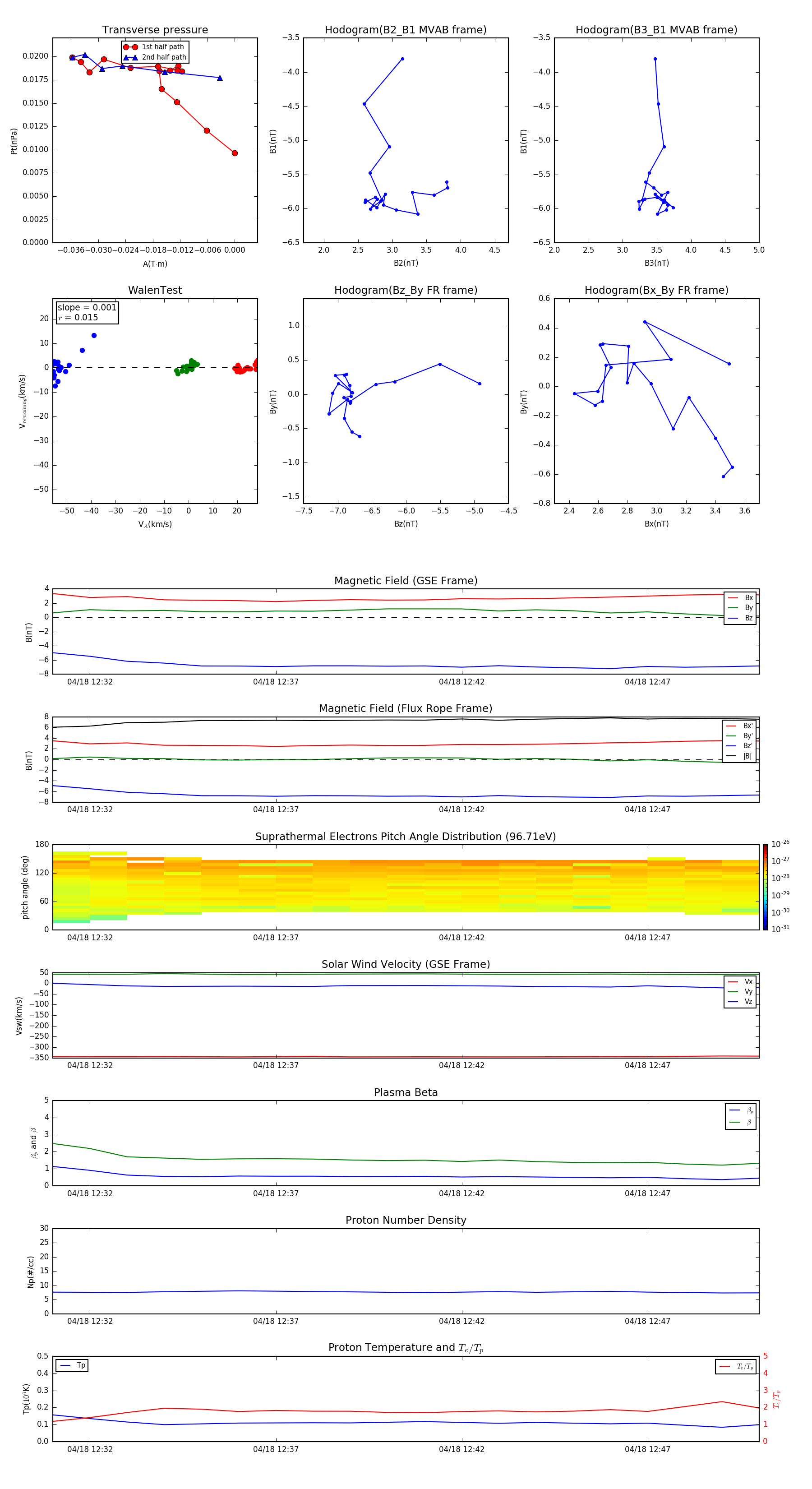This screenshot has width=812, height=1489.
Task: Click the 'Vy' legend entry in solar wind panel
Action: click(x=741, y=991)
